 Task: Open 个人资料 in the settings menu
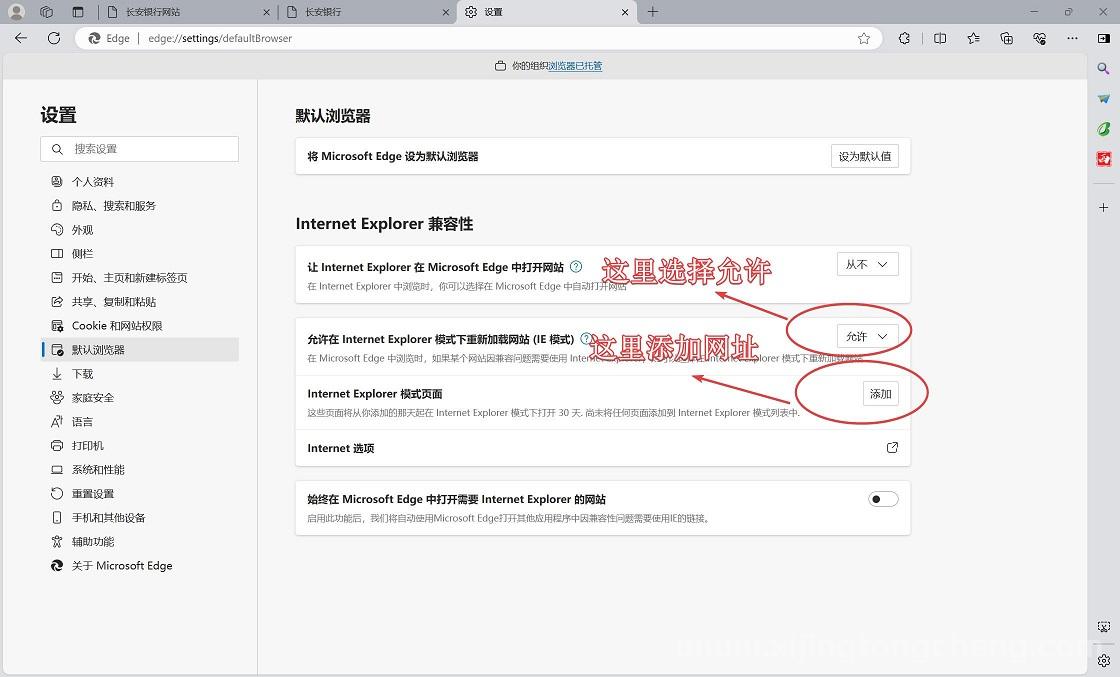pyautogui.click(x=140, y=181)
